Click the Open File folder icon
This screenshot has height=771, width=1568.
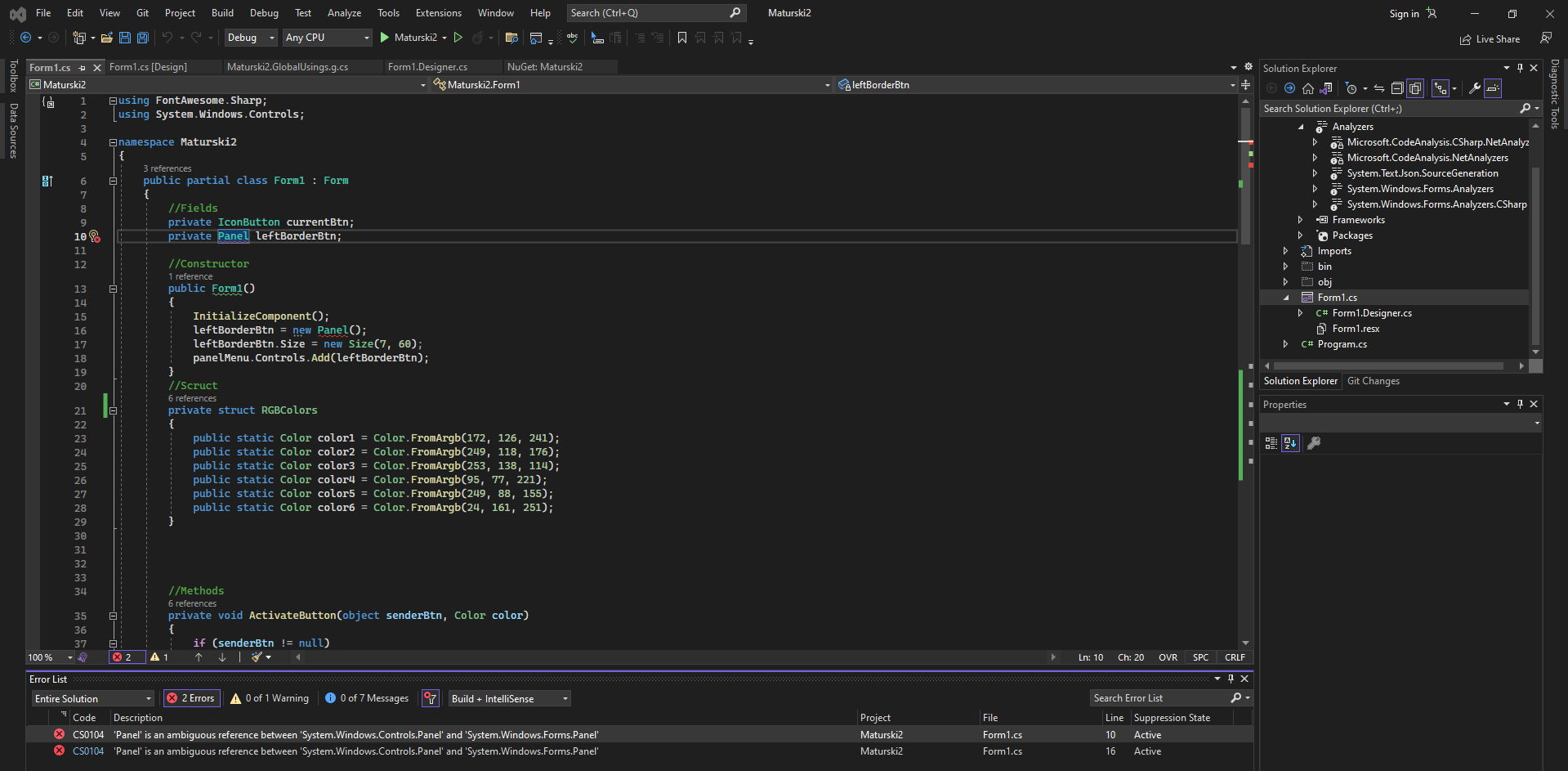pyautogui.click(x=106, y=38)
